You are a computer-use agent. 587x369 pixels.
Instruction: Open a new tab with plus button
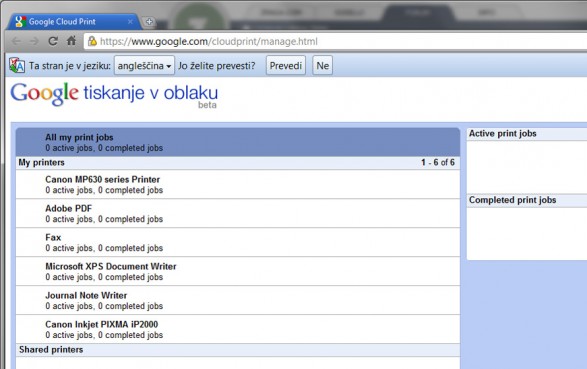coord(149,22)
